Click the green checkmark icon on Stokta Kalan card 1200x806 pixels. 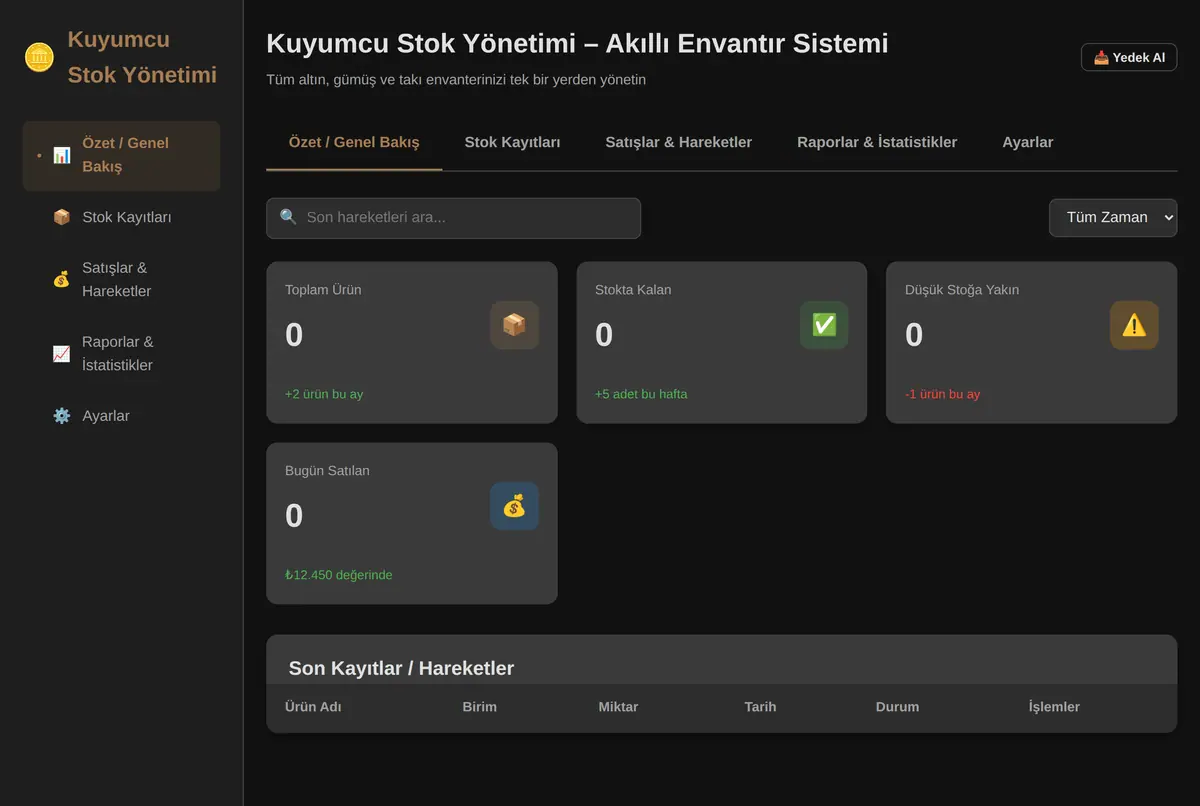coord(824,325)
